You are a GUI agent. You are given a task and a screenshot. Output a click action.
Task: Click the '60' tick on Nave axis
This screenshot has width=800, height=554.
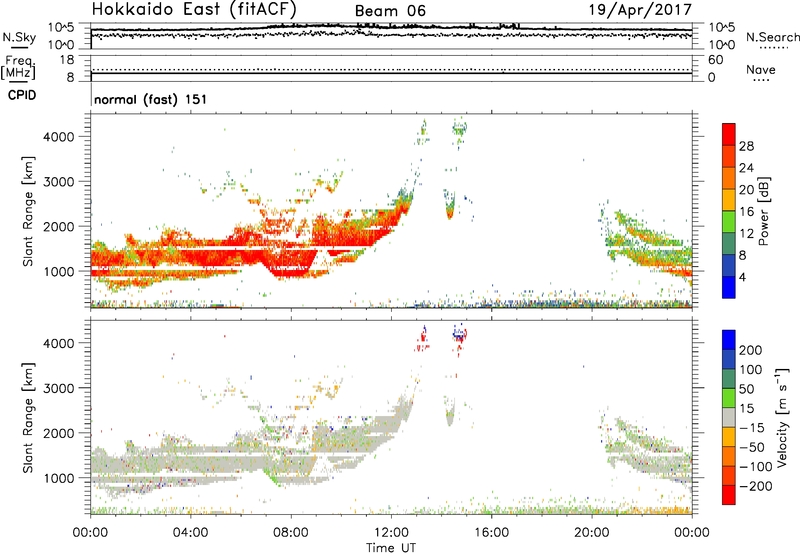pyautogui.click(x=715, y=60)
